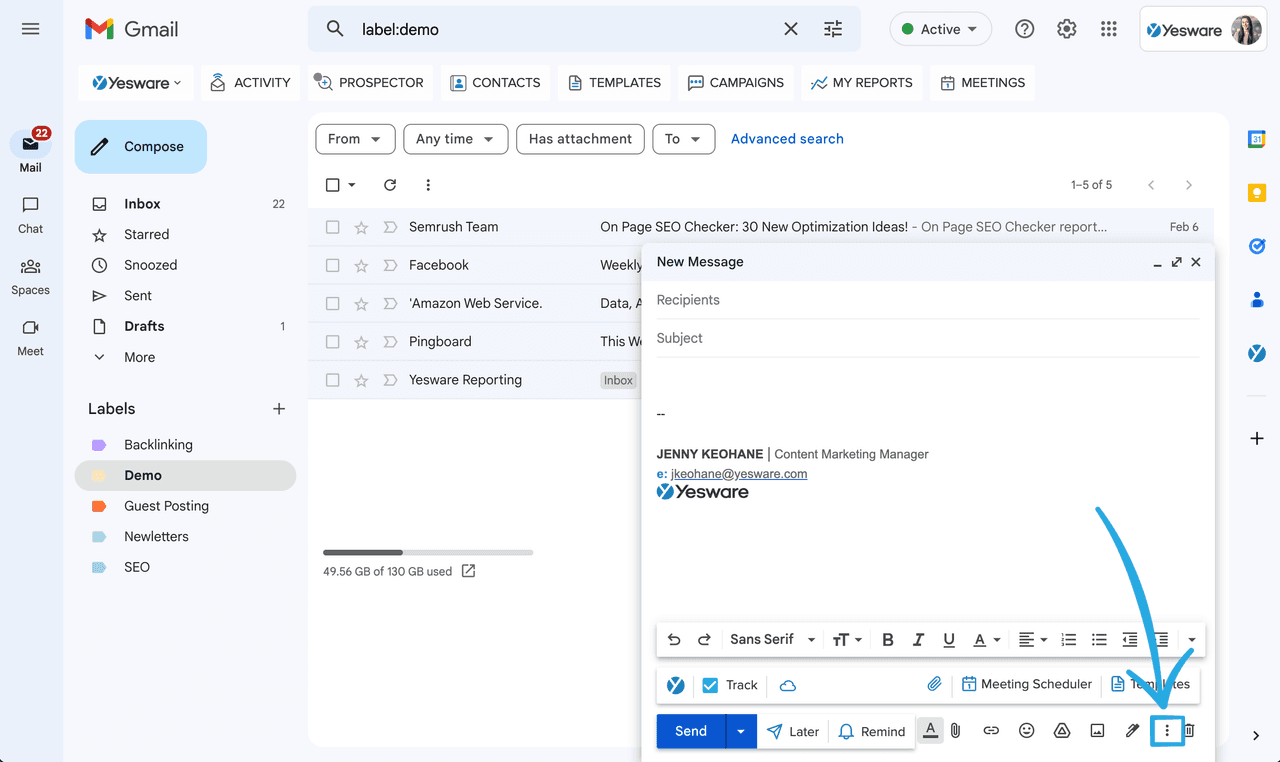Open the text color picker

[986, 640]
